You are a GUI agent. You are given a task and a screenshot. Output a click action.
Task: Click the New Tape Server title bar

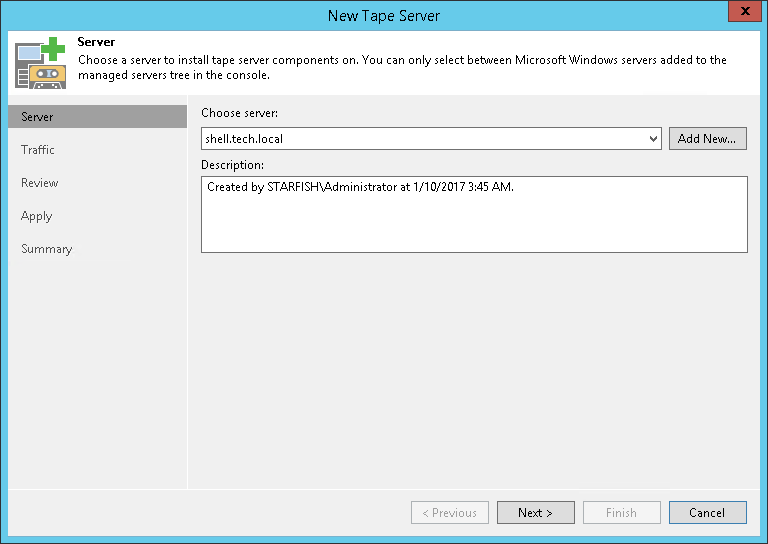[384, 15]
